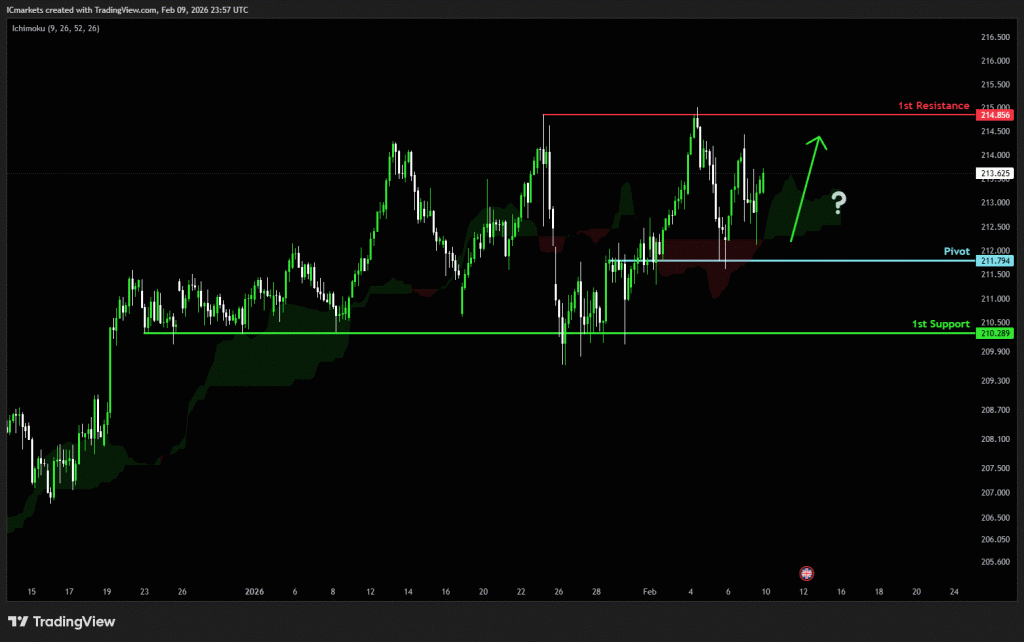Select the 1st Resistance text label
This screenshot has height=642, width=1024.
point(934,105)
